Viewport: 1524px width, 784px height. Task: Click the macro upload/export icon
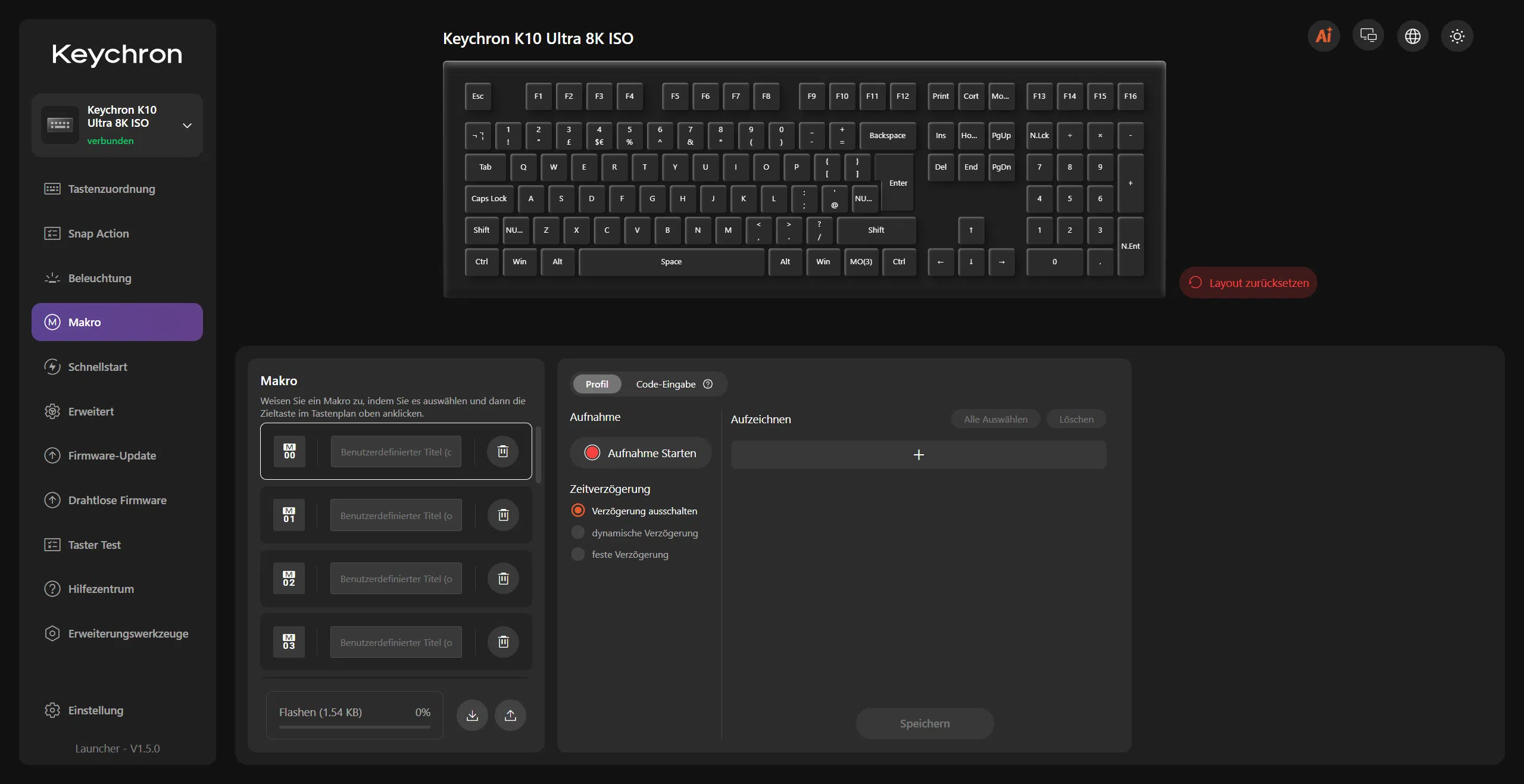click(x=510, y=715)
